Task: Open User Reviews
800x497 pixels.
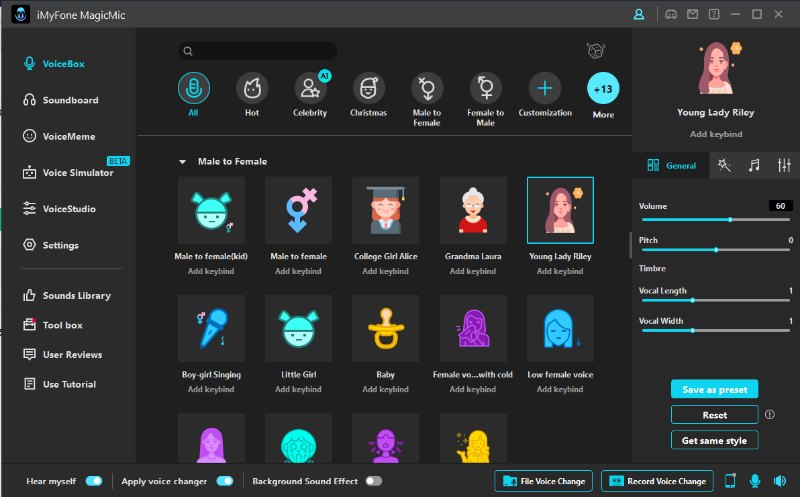Action: [63, 355]
